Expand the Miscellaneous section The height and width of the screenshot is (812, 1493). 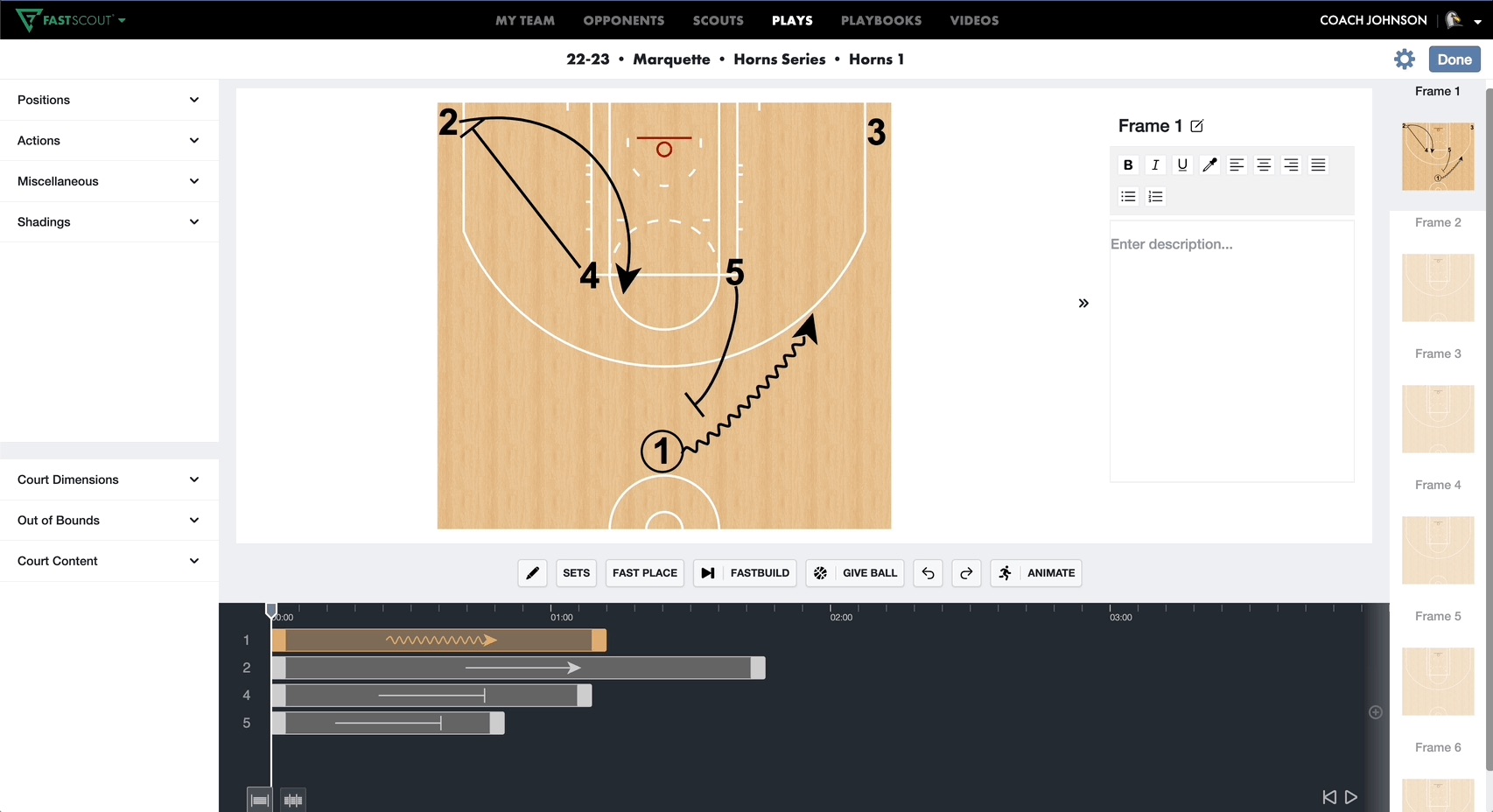point(109,181)
